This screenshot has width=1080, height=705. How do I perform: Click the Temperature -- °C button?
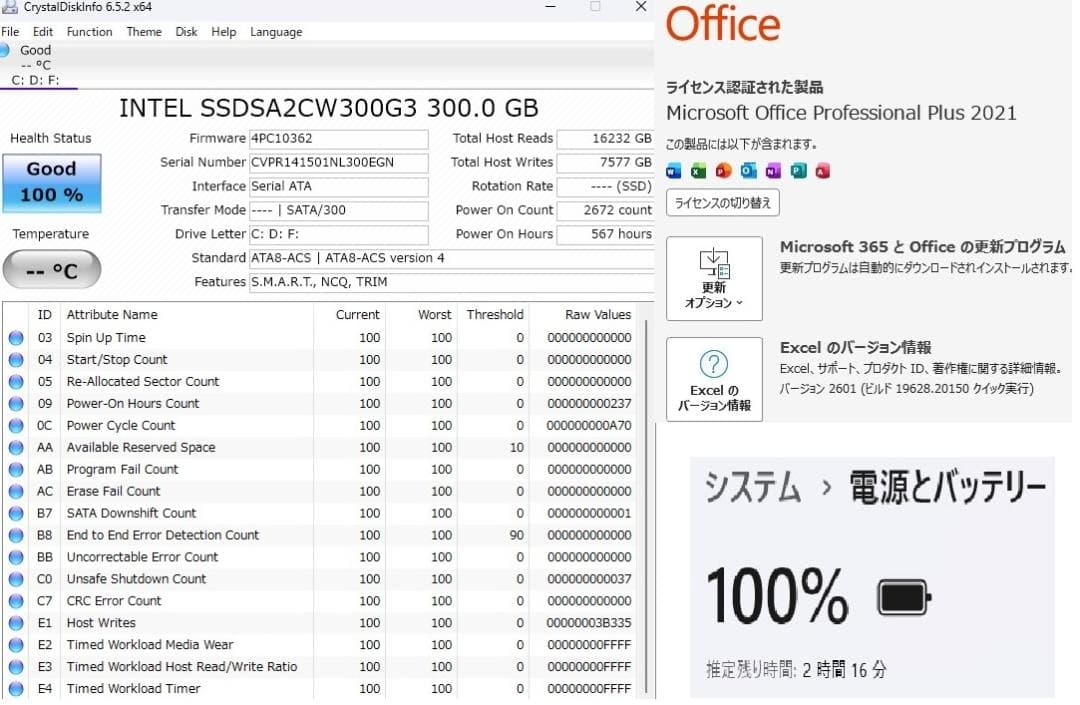(x=51, y=269)
